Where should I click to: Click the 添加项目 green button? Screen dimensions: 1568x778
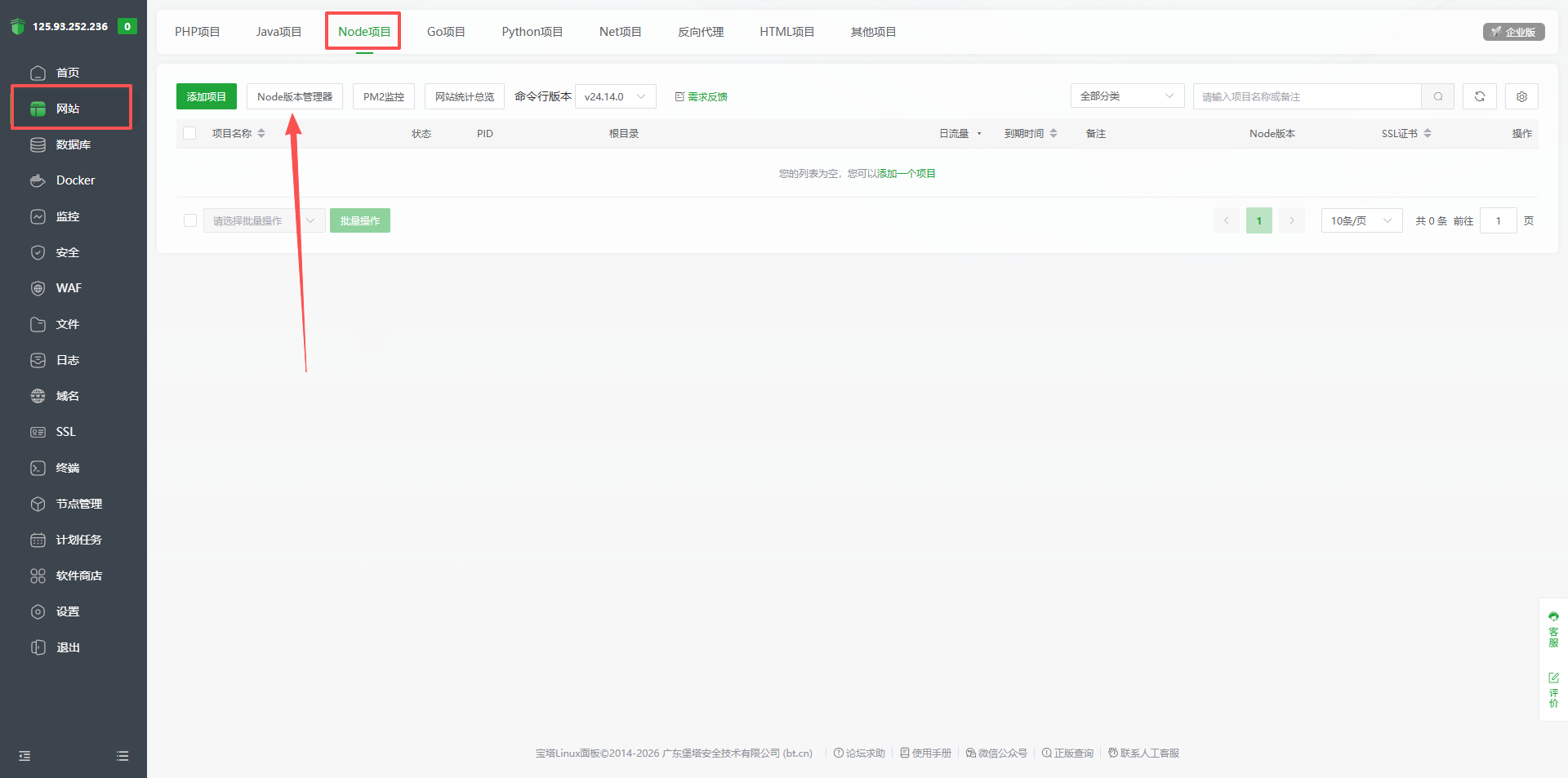click(x=206, y=96)
